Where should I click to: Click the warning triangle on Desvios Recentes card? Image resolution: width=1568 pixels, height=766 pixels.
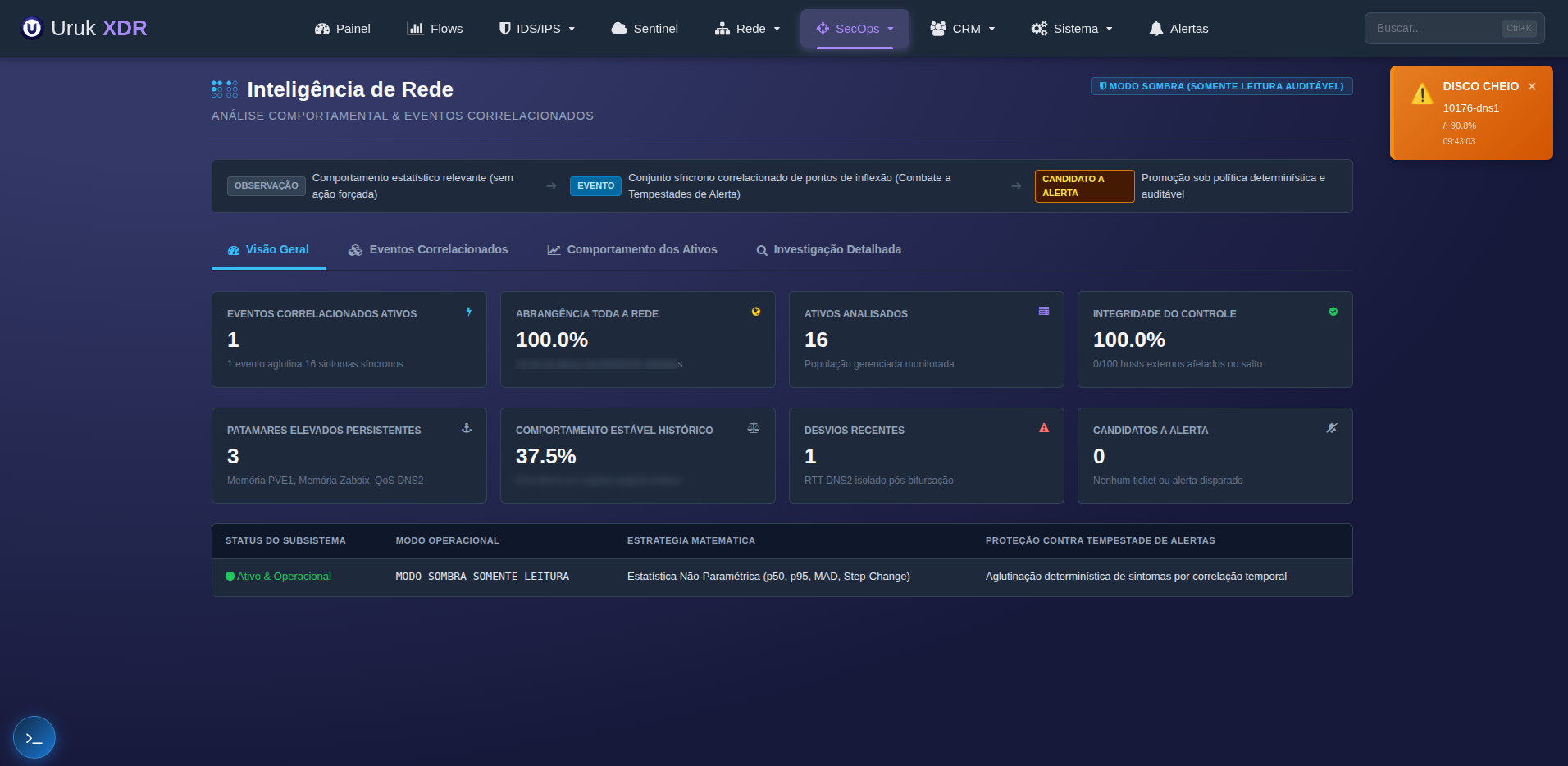[1044, 427]
